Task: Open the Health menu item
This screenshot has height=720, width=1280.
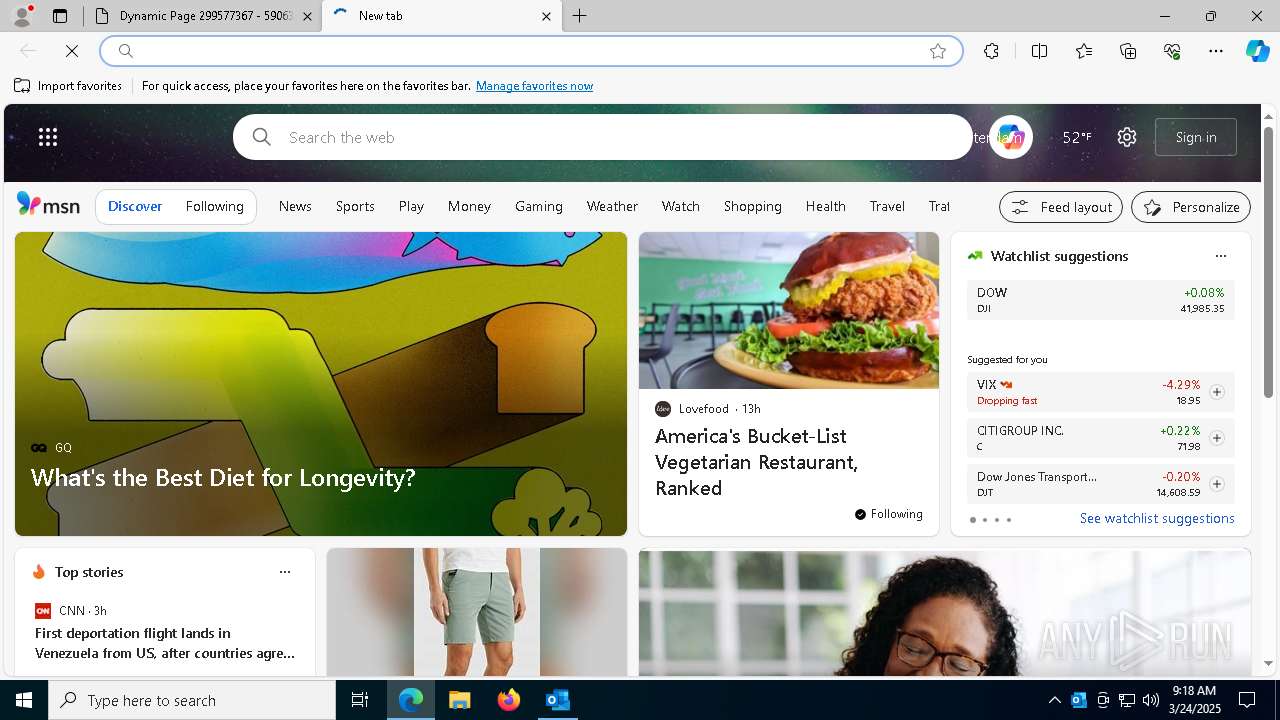Action: [x=826, y=206]
